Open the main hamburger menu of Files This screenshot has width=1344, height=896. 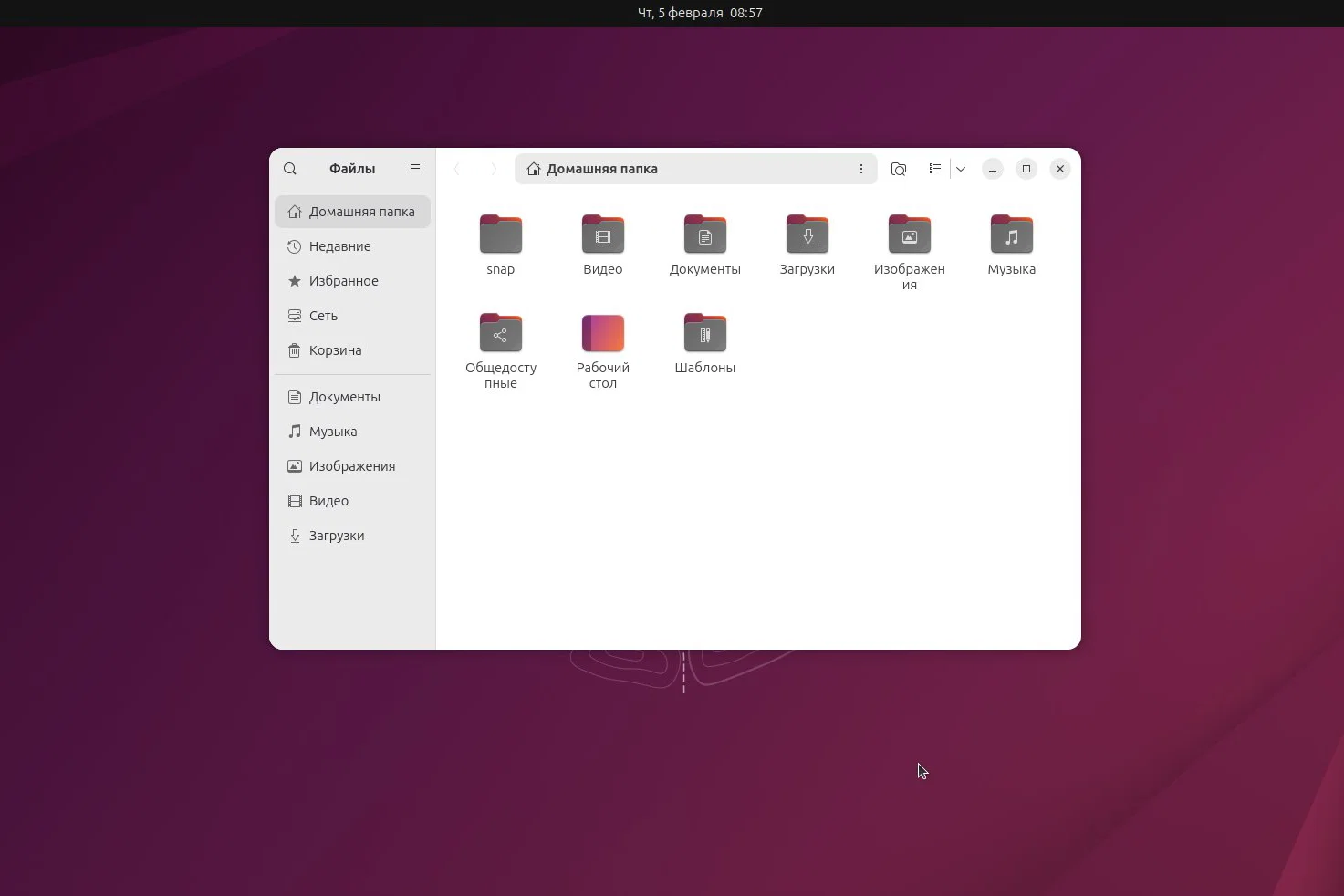[414, 169]
